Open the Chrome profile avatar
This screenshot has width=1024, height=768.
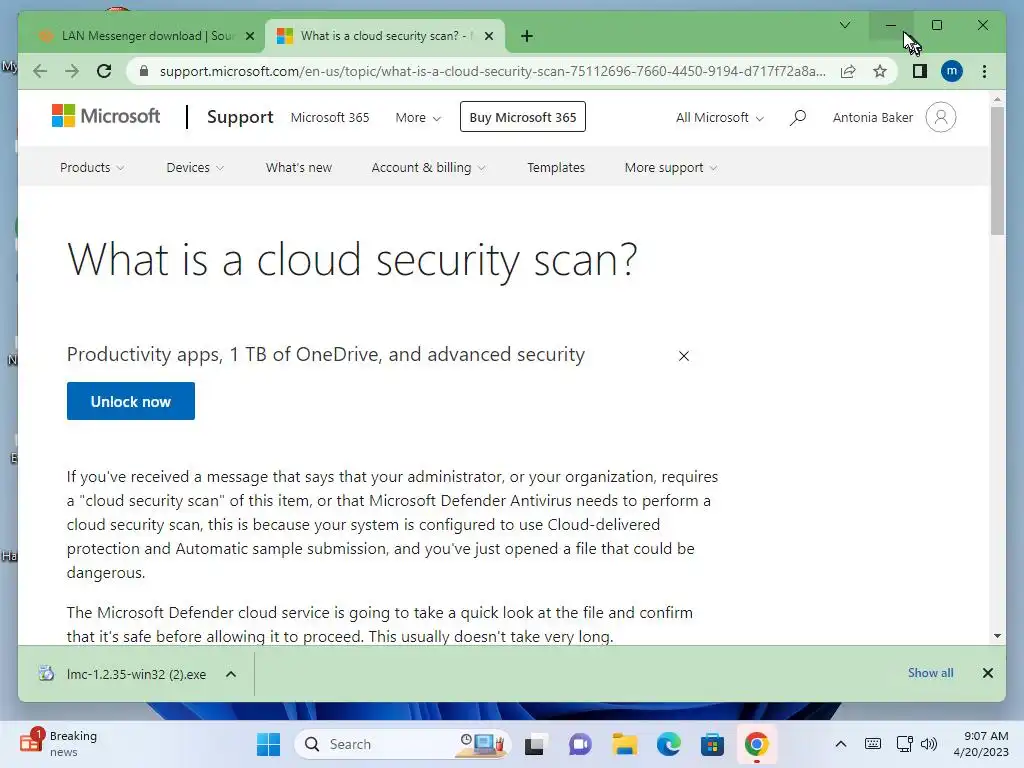click(x=952, y=71)
